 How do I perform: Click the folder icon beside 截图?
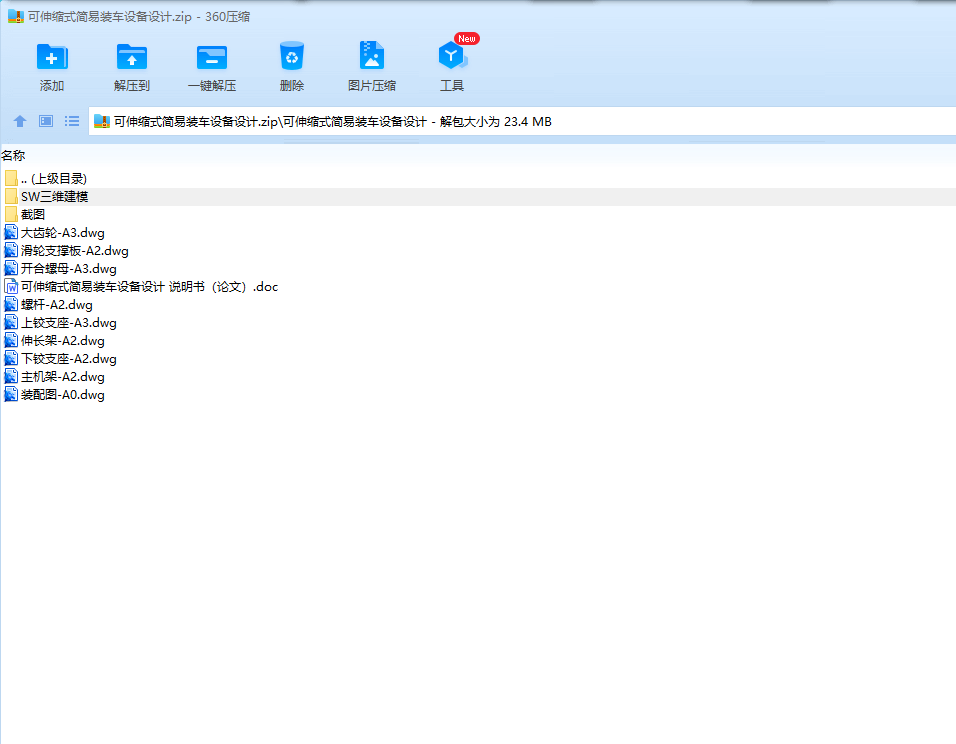(x=11, y=214)
